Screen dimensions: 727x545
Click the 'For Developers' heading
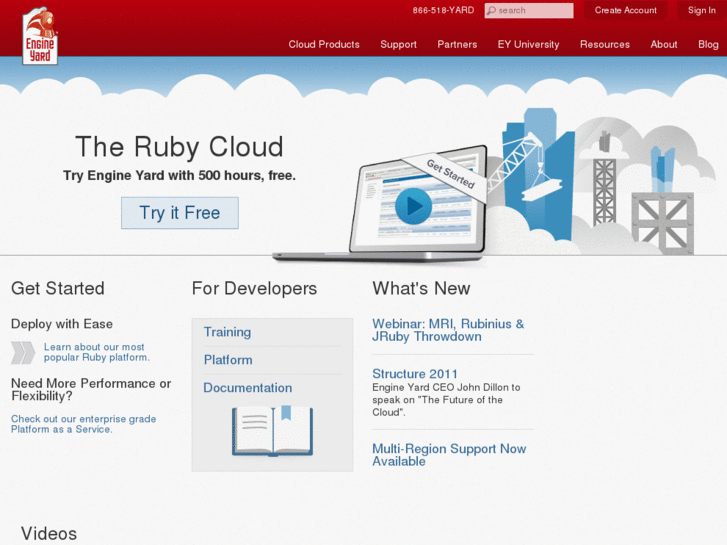click(254, 289)
